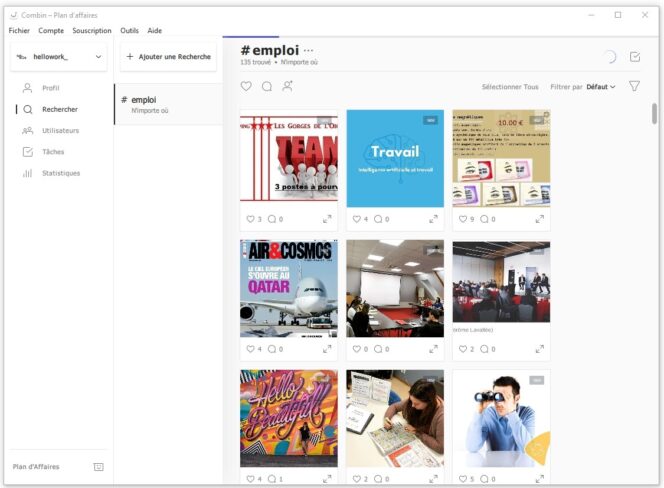Like the 10.00 € products post
The width and height of the screenshot is (664, 488).
[x=463, y=219]
